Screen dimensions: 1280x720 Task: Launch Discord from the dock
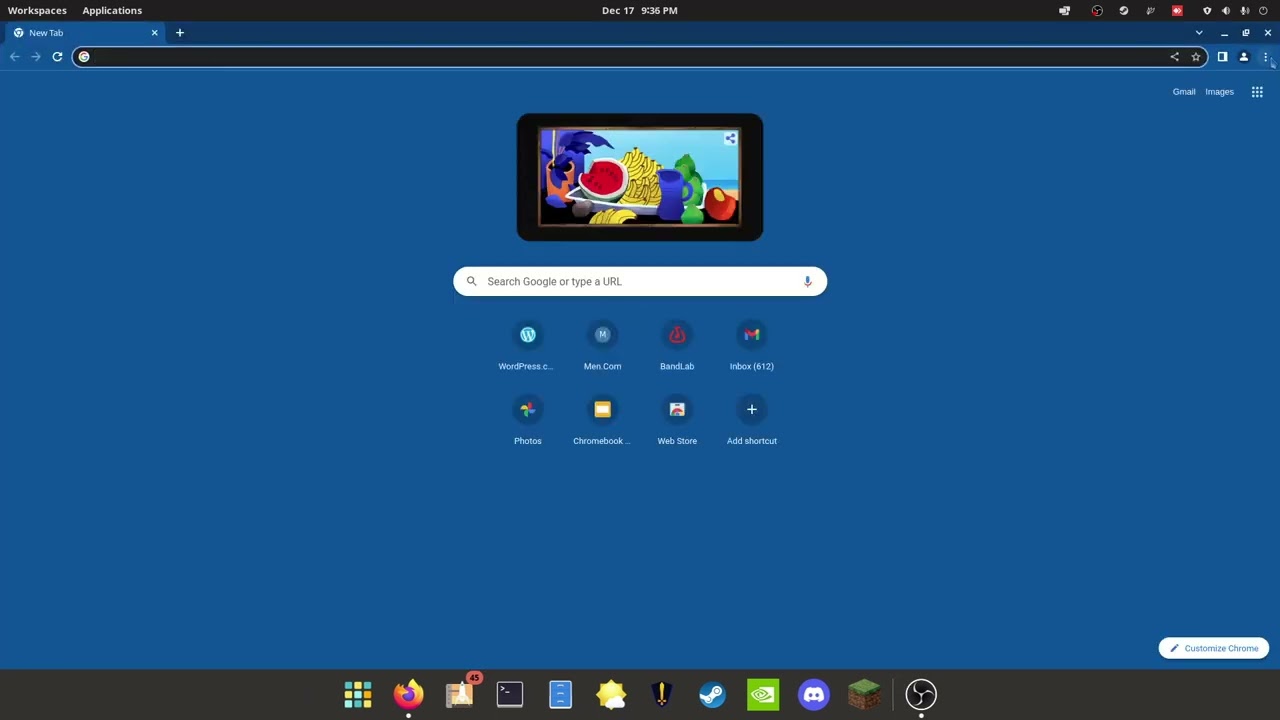pyautogui.click(x=814, y=694)
